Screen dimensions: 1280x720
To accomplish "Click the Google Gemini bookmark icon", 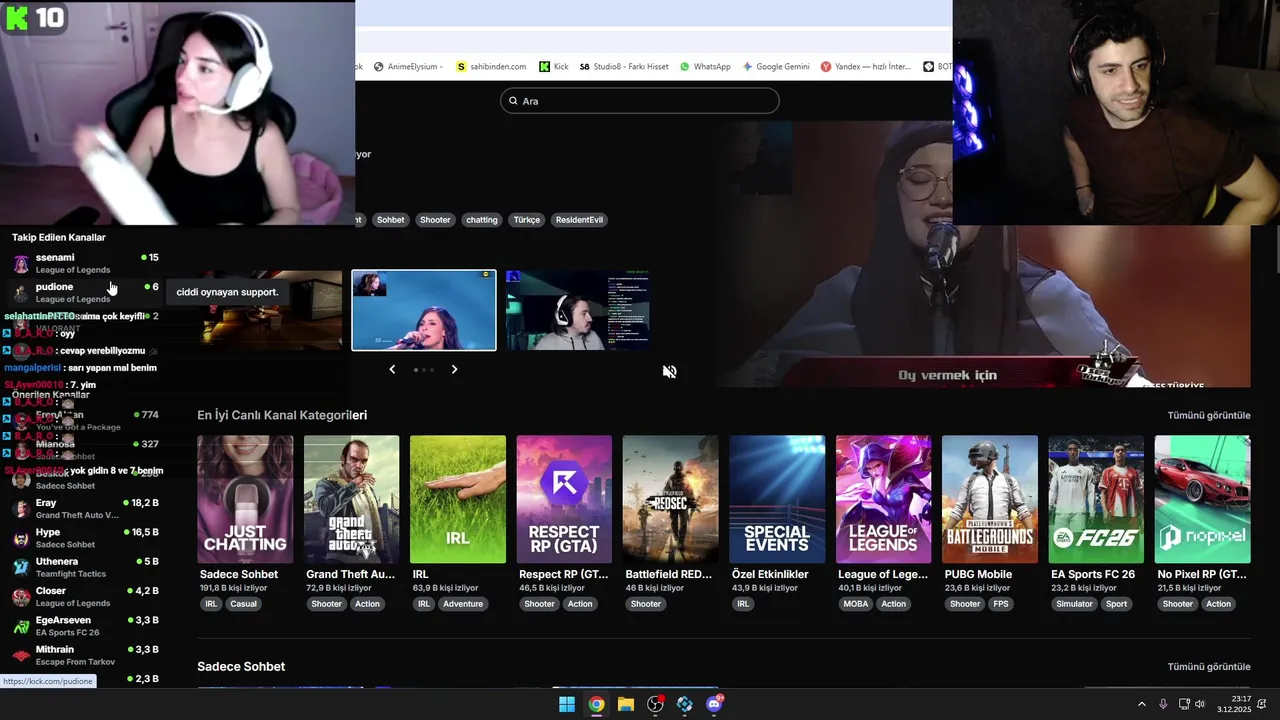I will pyautogui.click(x=747, y=67).
